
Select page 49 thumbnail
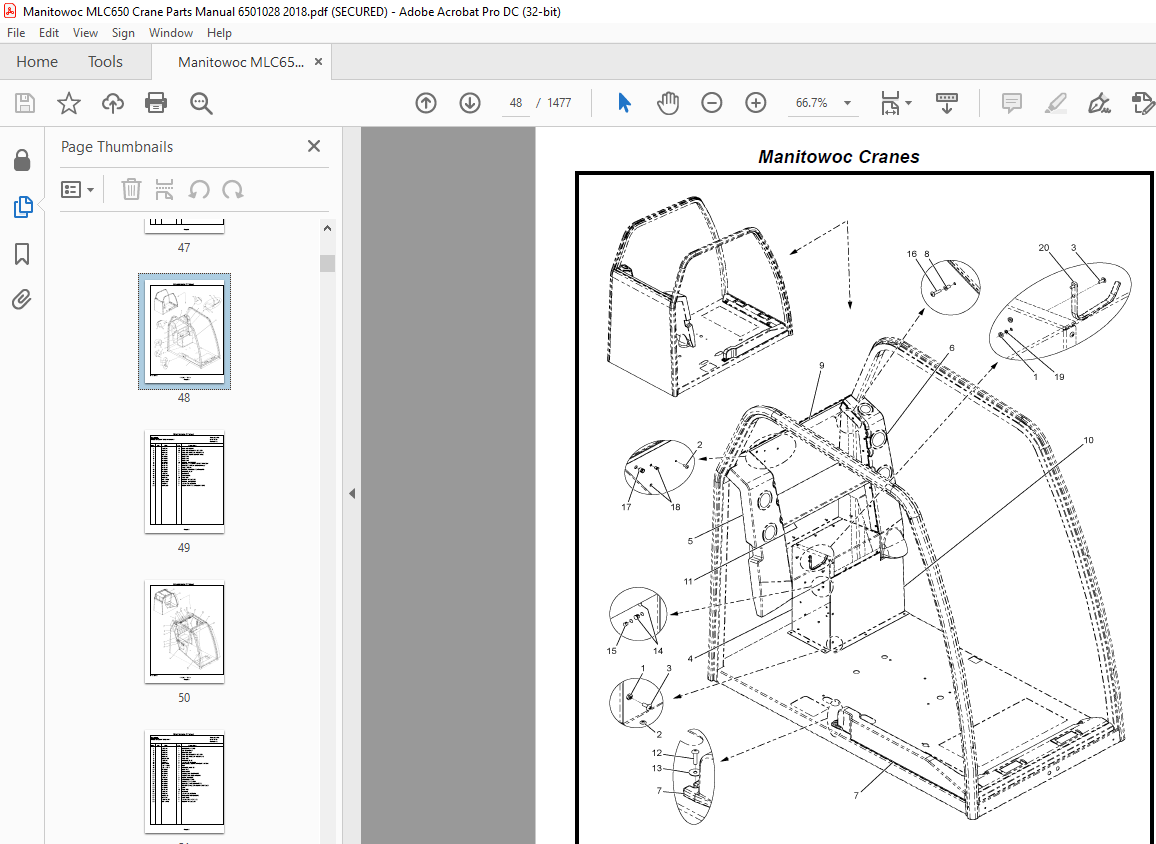click(184, 481)
